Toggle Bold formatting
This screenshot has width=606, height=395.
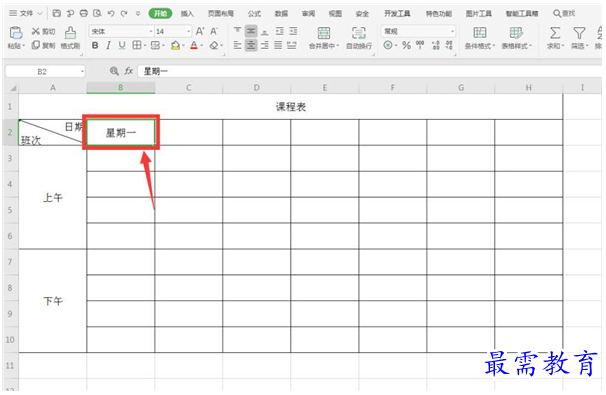click(95, 46)
